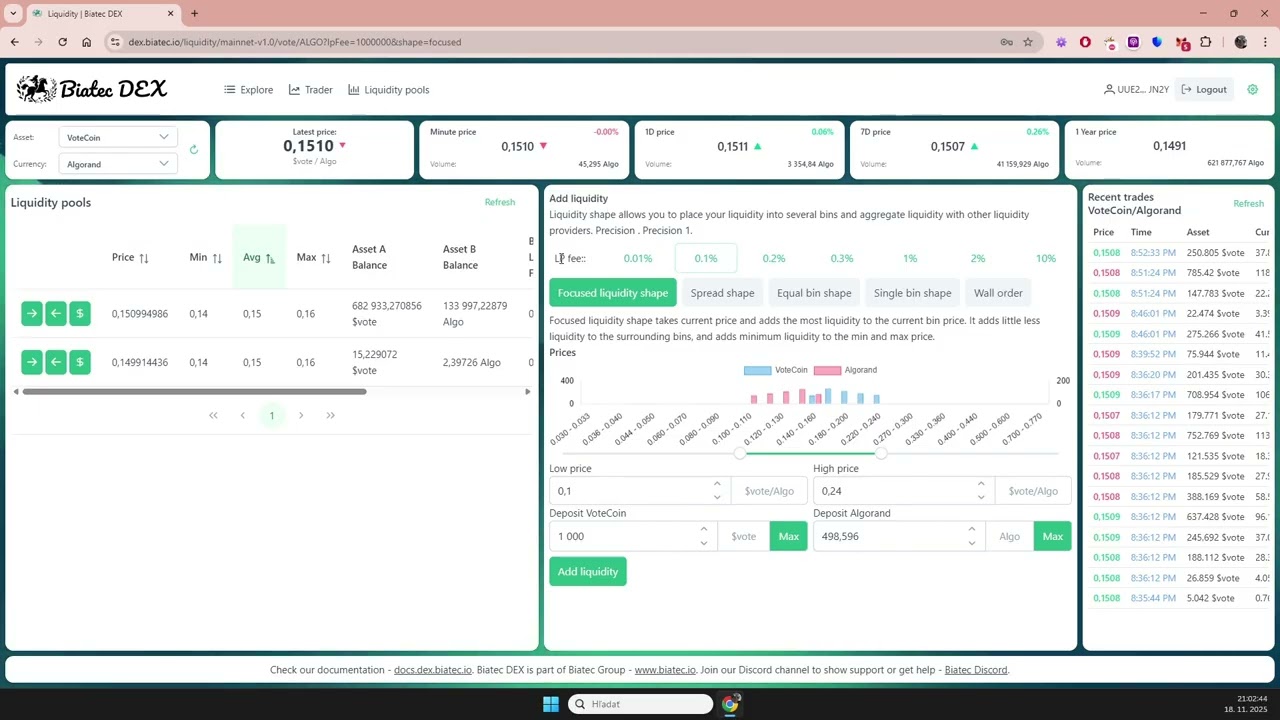Decrease Low price with its down stepper

(716, 497)
